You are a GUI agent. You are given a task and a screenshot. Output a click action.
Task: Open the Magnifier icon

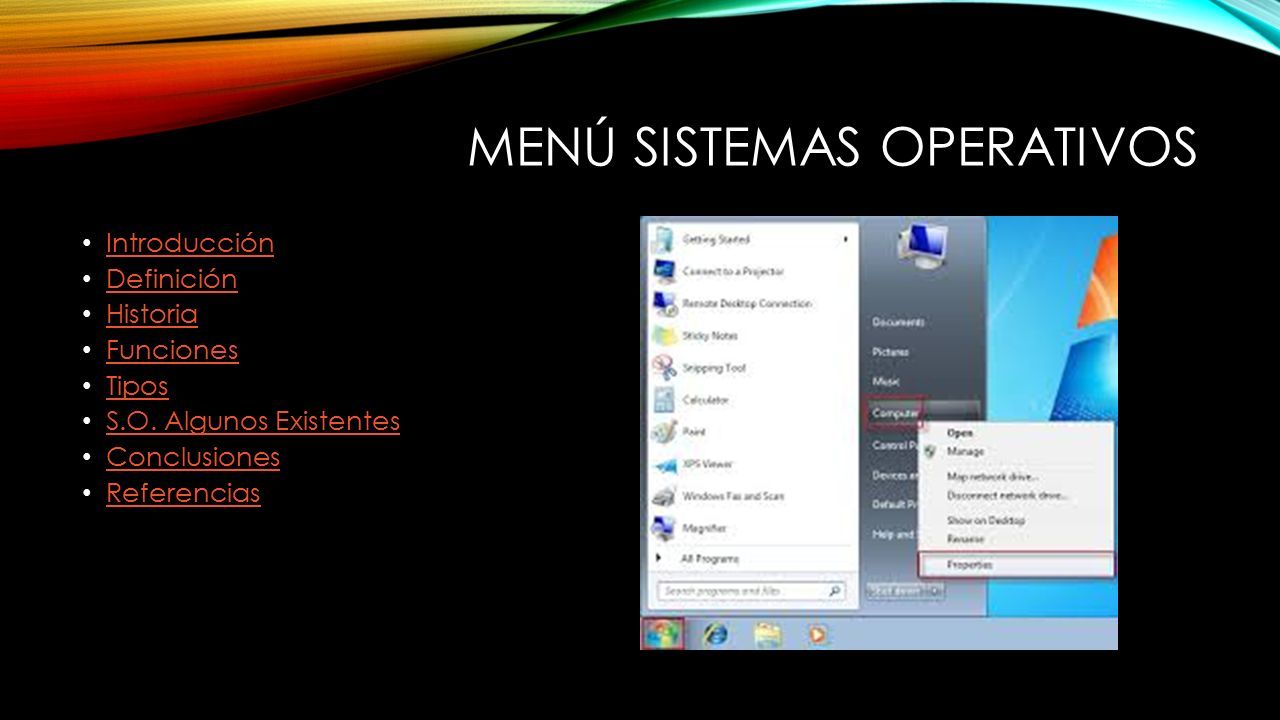tap(664, 527)
